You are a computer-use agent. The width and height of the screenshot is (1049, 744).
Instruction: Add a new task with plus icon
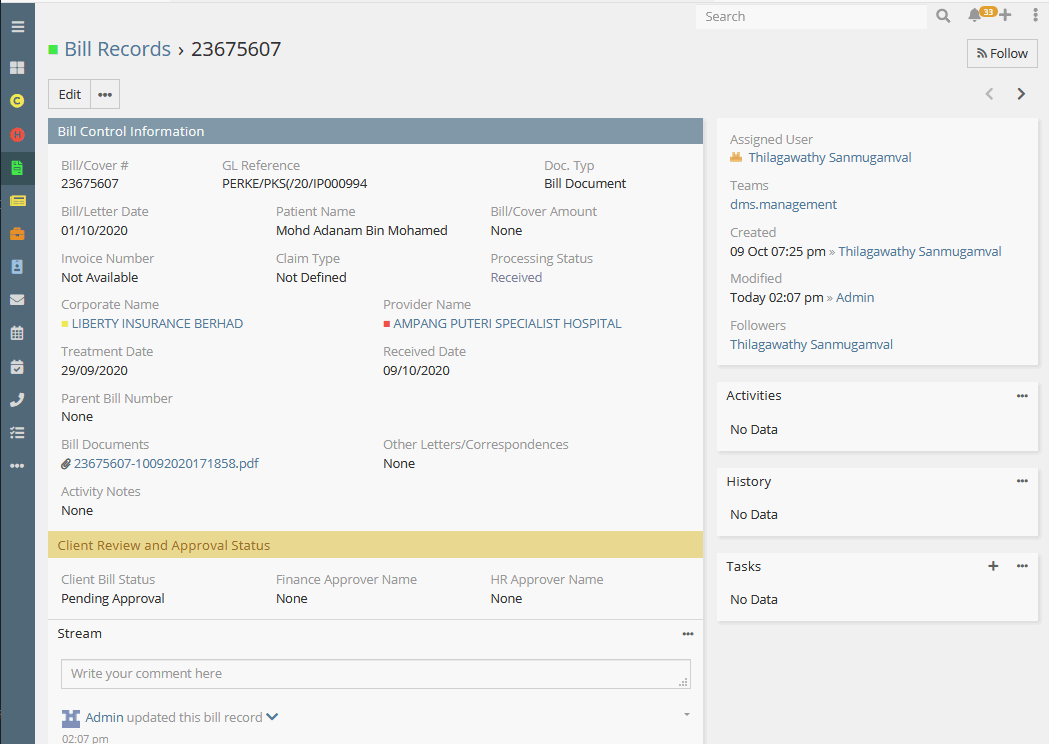point(993,566)
